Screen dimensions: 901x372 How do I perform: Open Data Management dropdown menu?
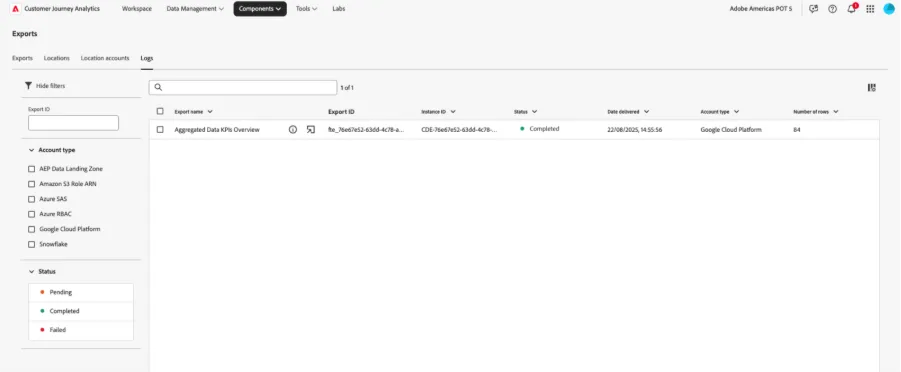click(195, 9)
